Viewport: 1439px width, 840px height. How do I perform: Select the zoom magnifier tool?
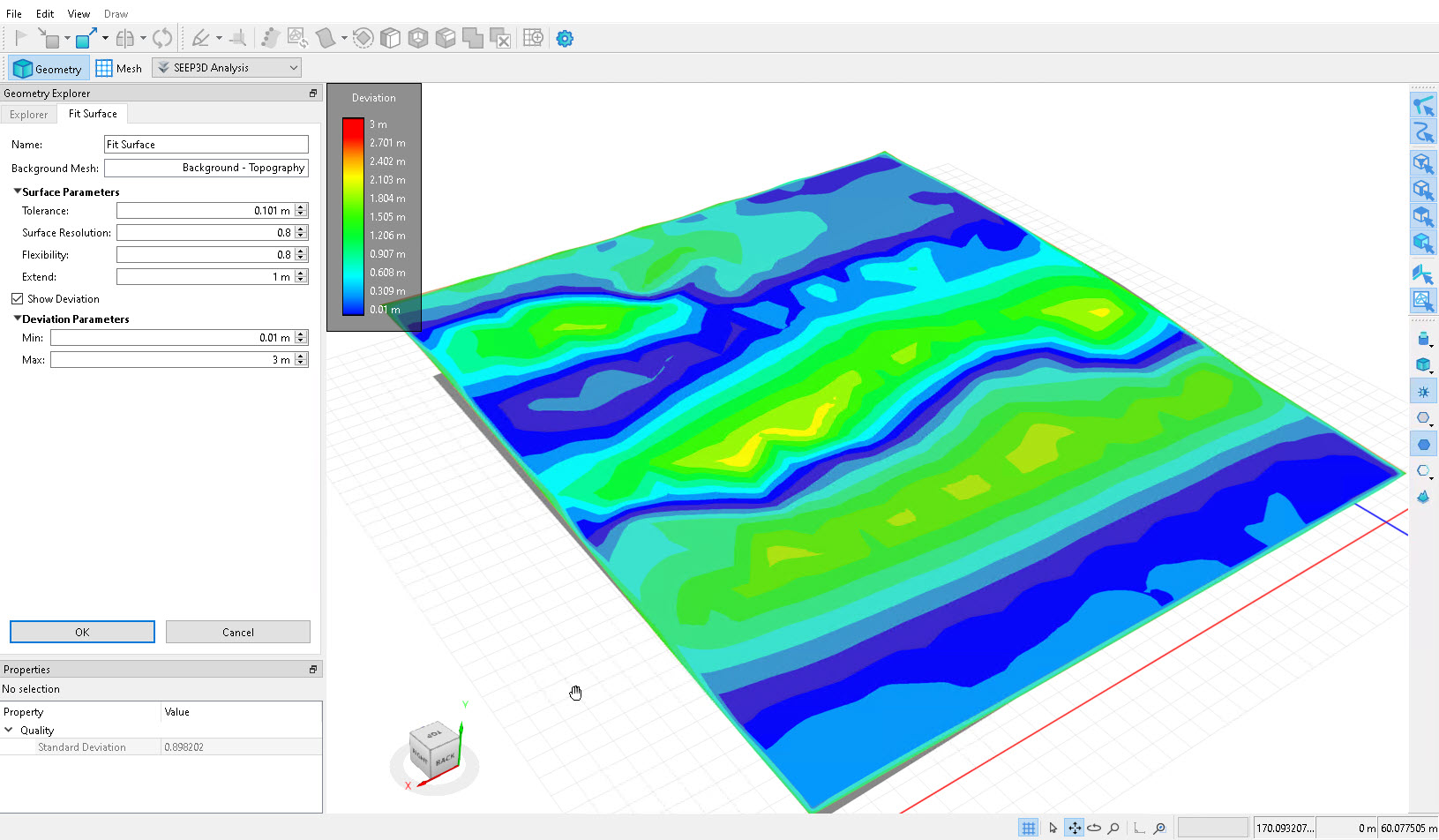[x=1113, y=828]
